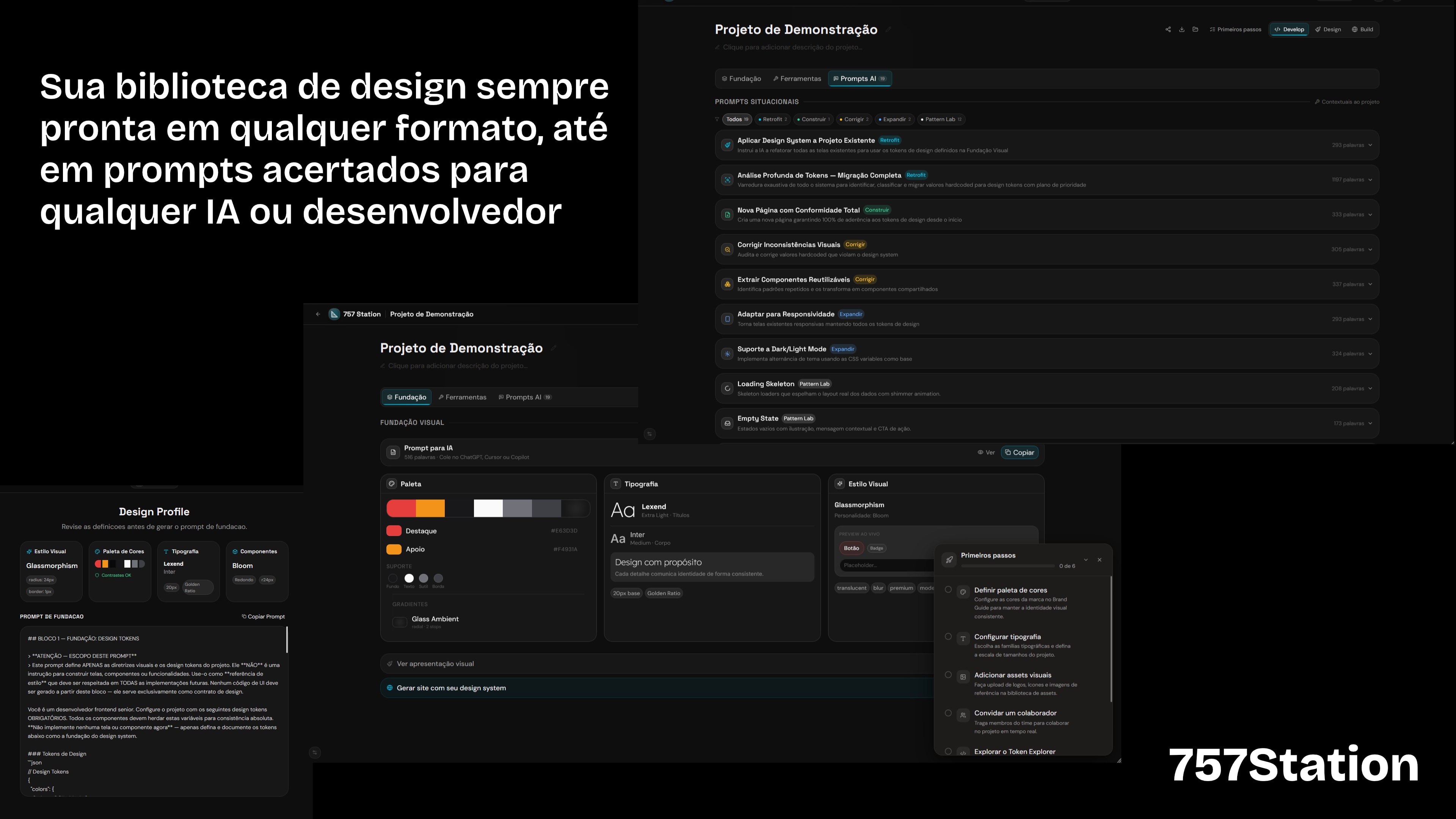This screenshot has width=1456, height=819.
Task: Click the filter funnel icon before Todos chip
Action: click(x=717, y=119)
